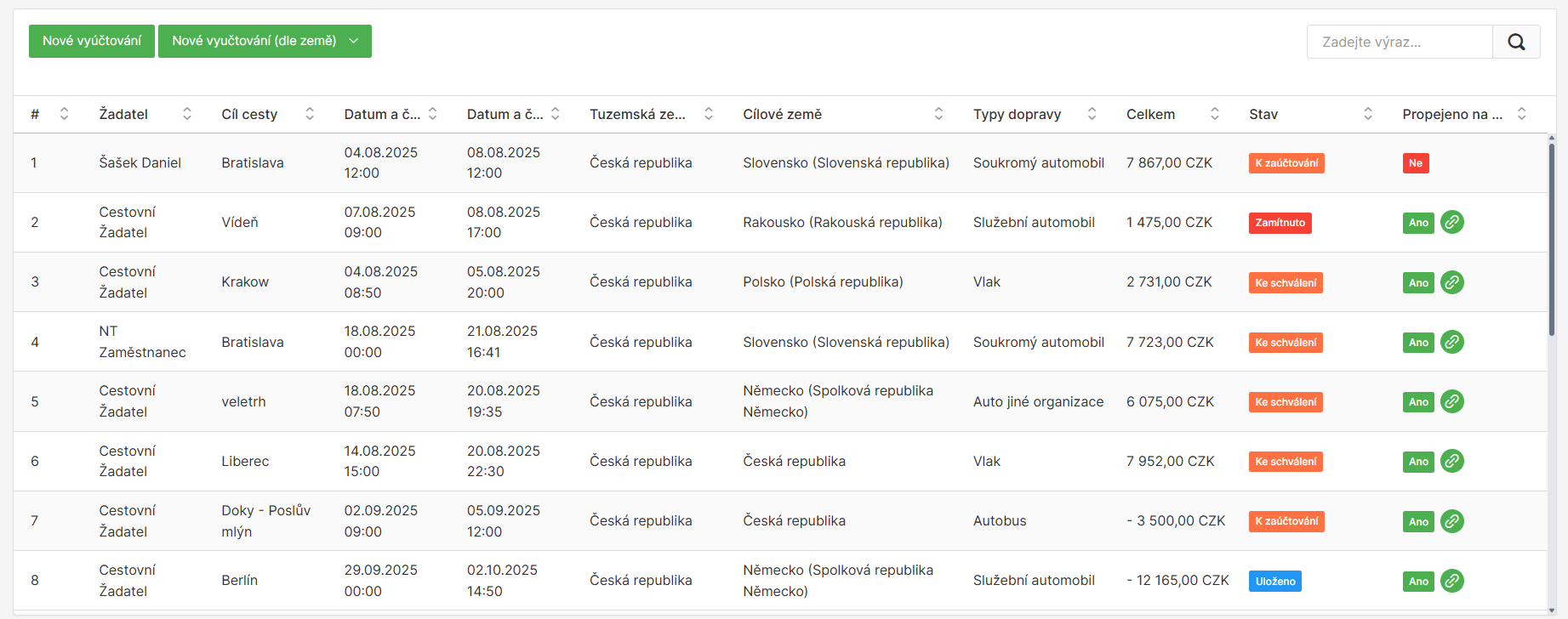Open the link icon in row 2
1568x619 pixels.
point(1452,222)
